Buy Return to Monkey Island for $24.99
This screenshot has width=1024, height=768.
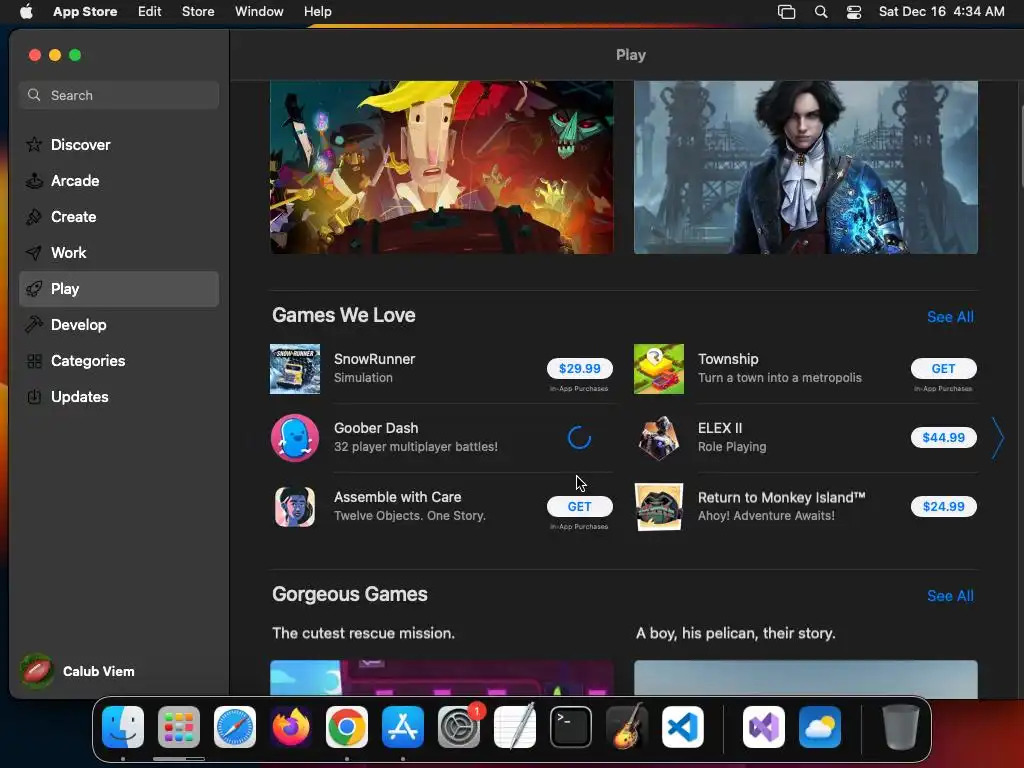click(943, 506)
